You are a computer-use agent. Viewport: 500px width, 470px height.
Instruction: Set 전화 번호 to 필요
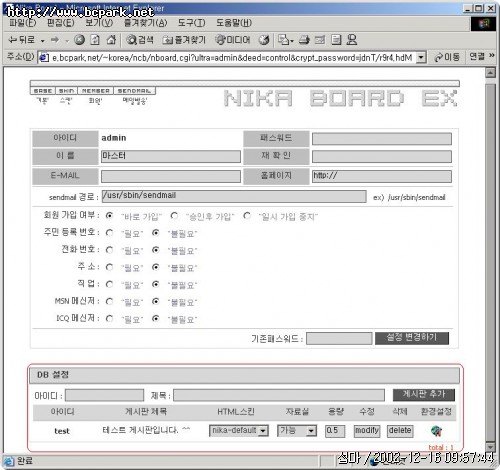(109, 250)
